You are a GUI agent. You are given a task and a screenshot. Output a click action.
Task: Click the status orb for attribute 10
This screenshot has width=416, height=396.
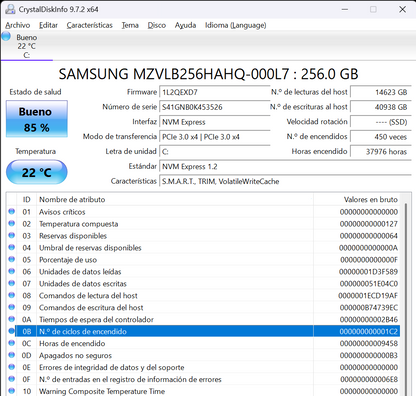tap(12, 391)
